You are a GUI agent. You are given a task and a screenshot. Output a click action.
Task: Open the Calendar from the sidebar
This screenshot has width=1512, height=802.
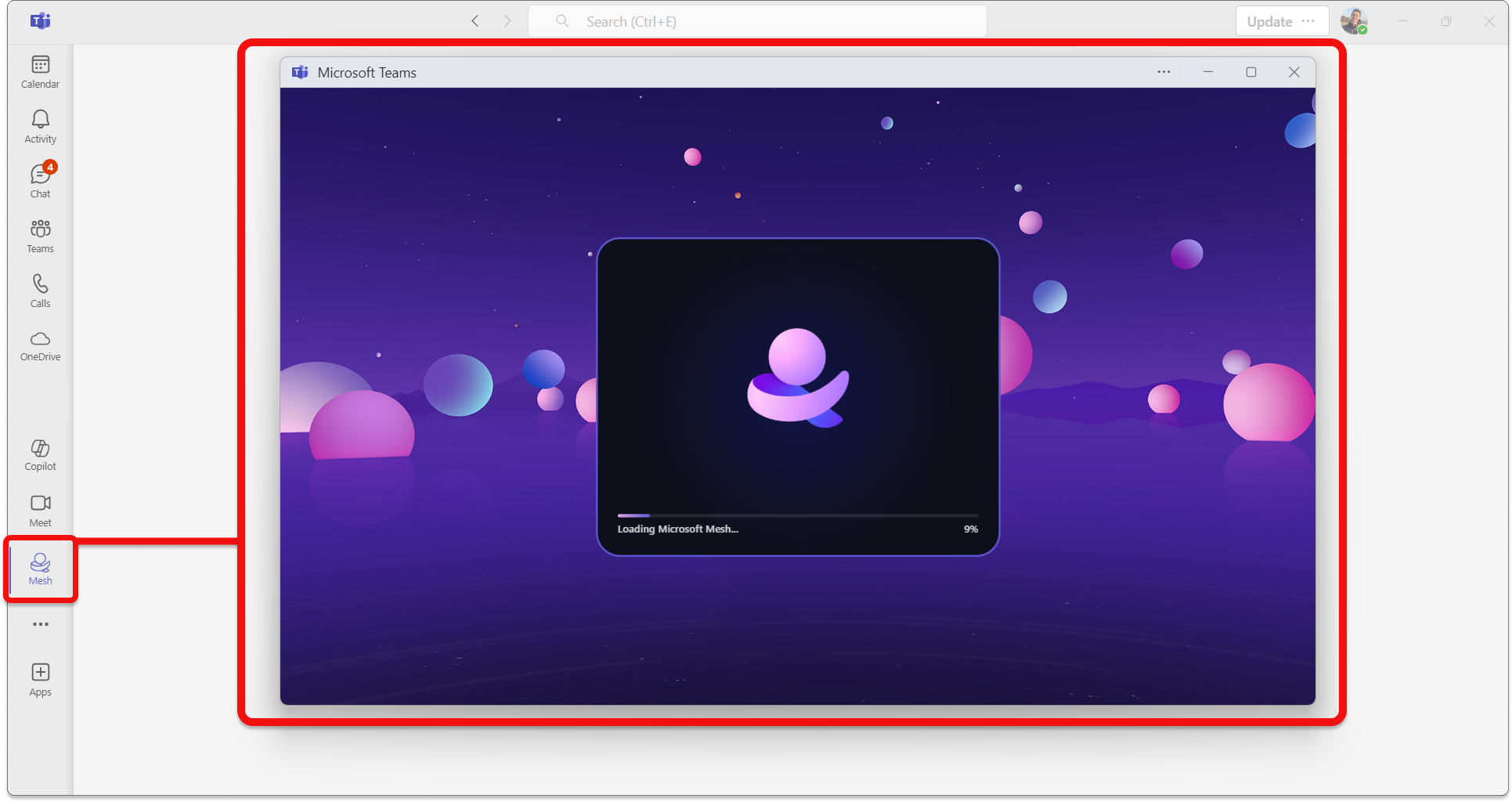click(40, 70)
